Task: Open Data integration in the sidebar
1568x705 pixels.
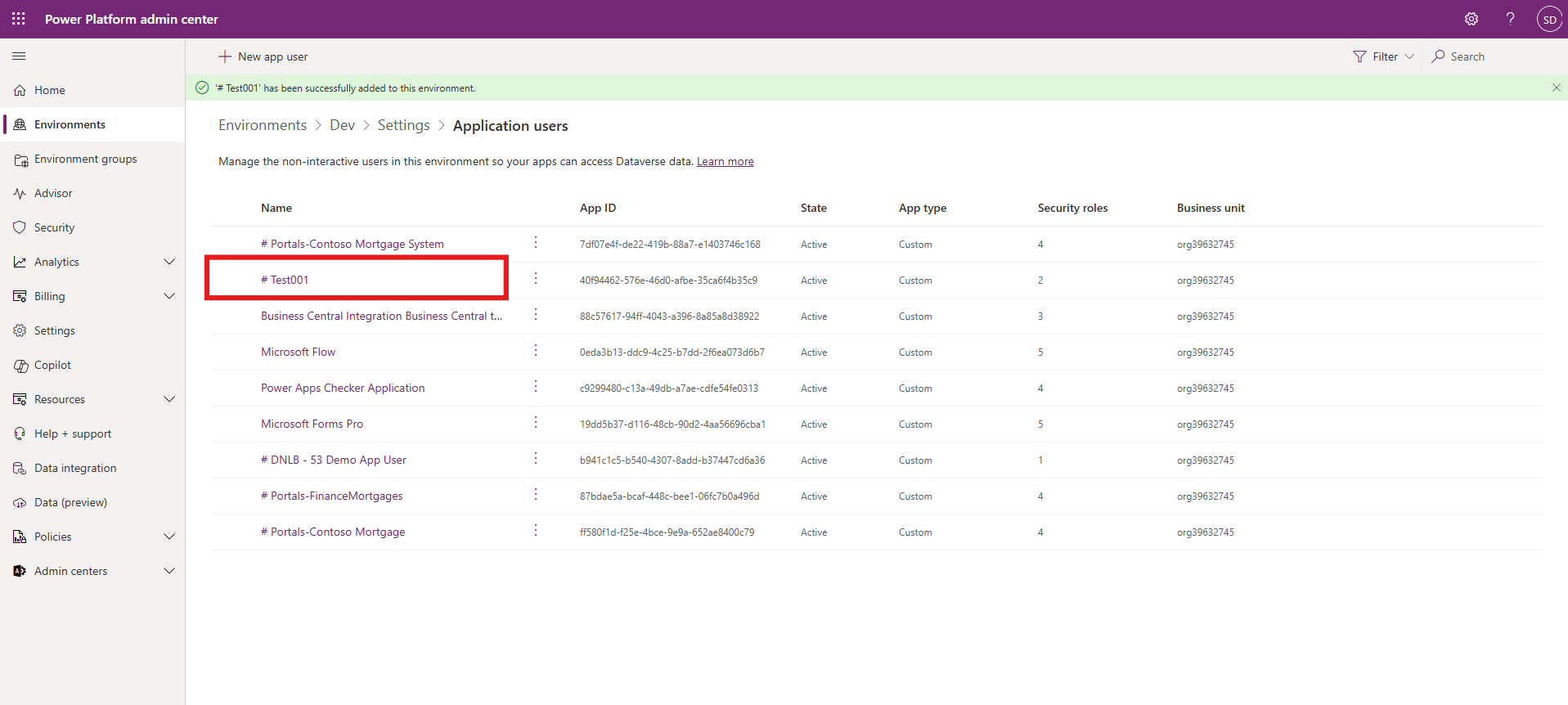Action: 75,468
